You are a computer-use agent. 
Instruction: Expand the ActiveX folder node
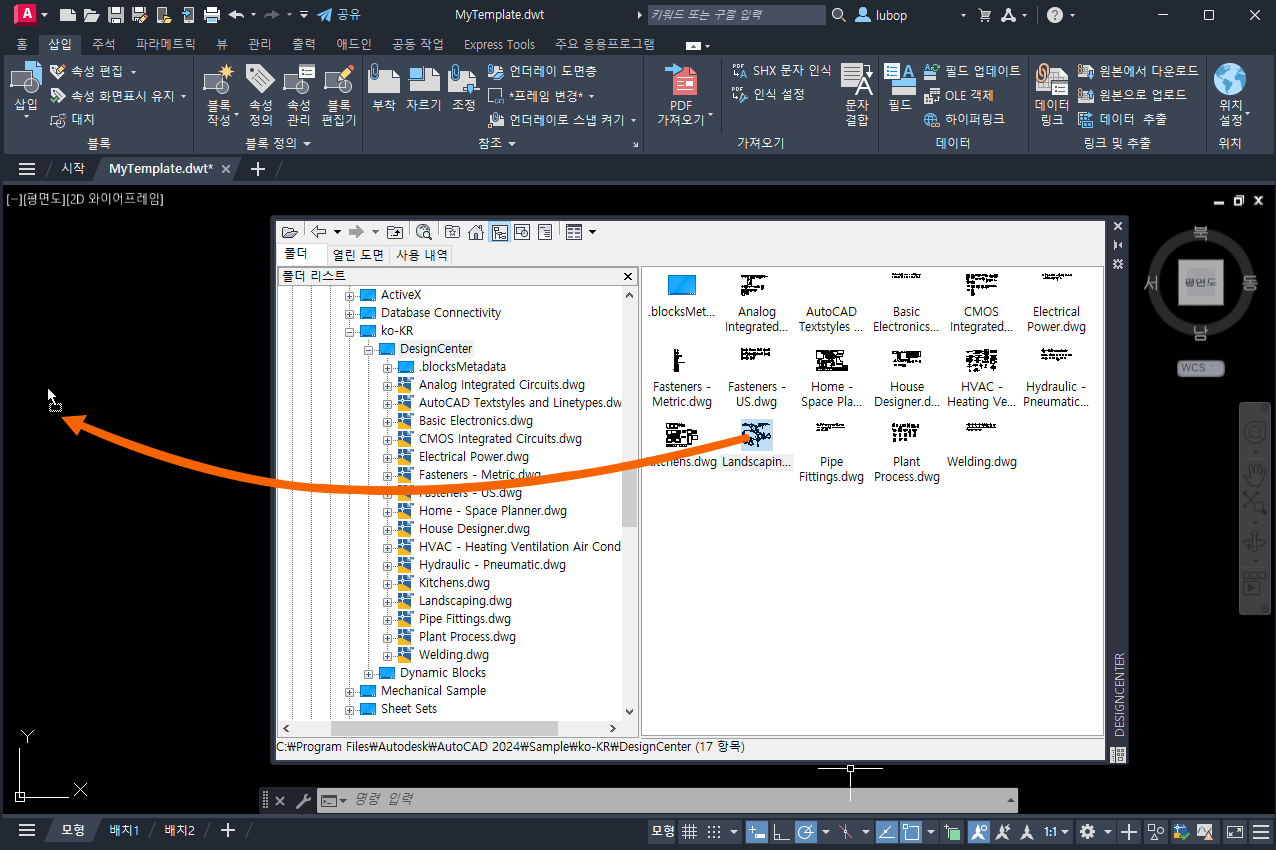[x=350, y=295]
